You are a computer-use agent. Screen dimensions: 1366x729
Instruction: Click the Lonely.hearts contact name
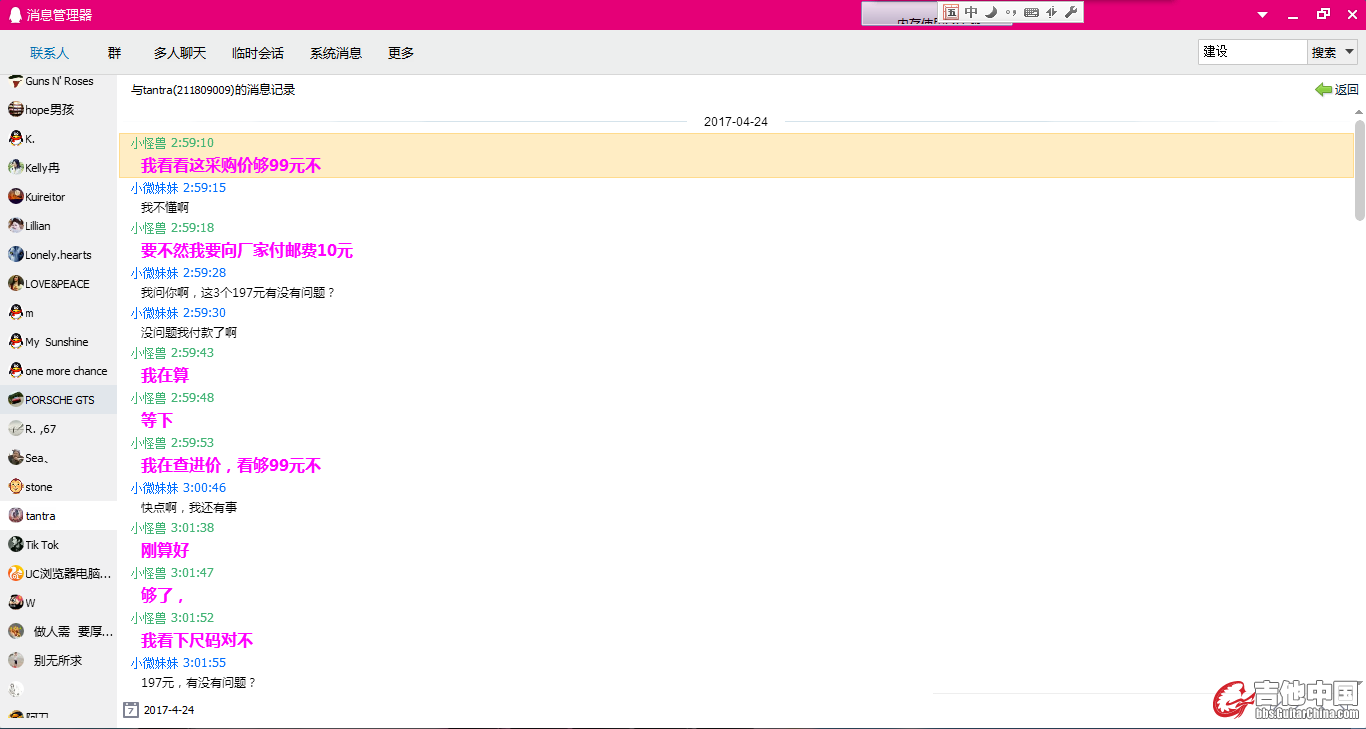(x=58, y=255)
